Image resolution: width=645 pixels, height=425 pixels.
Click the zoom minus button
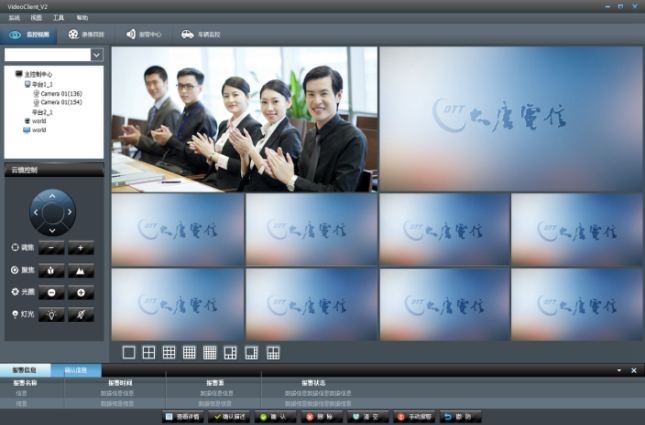[x=53, y=247]
